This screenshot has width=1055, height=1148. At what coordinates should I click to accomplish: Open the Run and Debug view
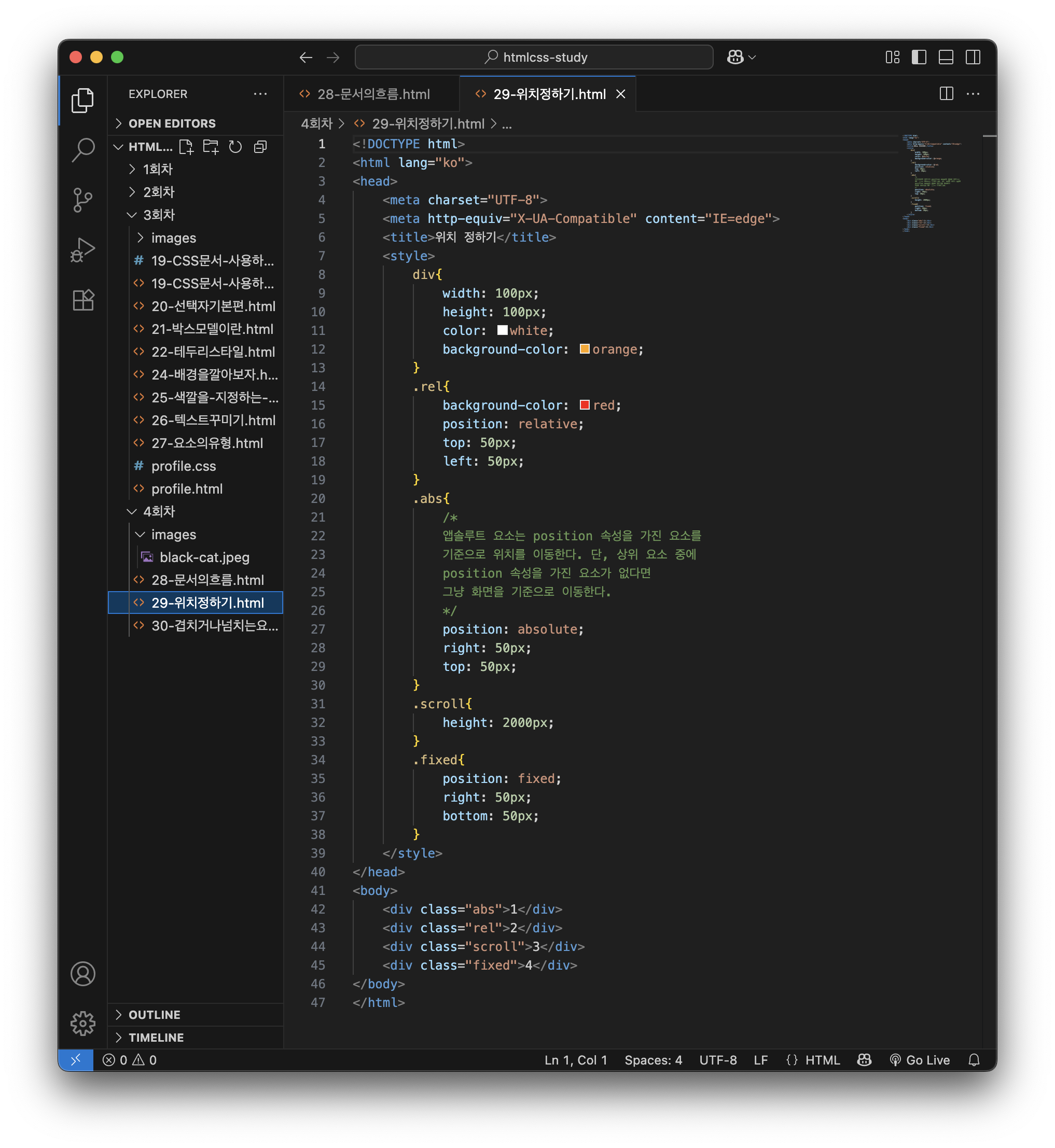[x=83, y=250]
